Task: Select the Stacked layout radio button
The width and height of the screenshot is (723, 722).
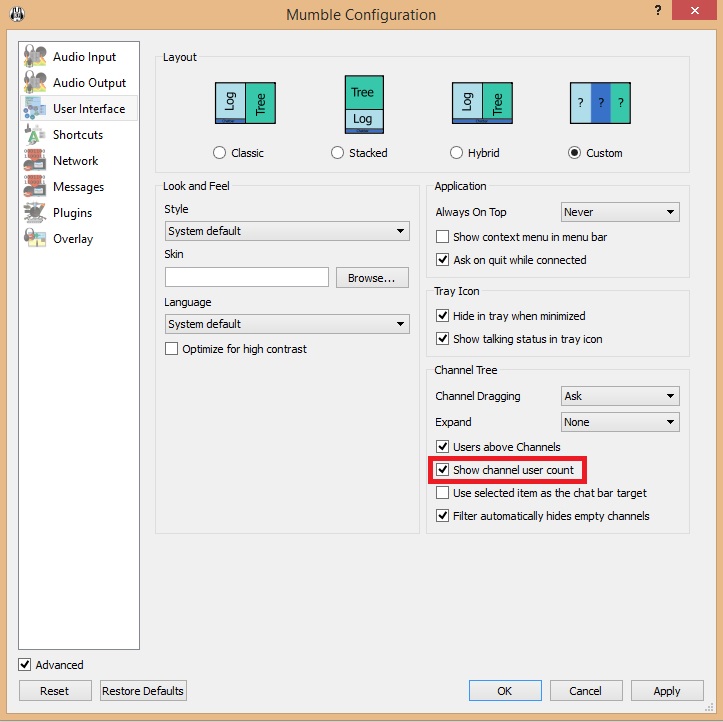Action: point(338,153)
